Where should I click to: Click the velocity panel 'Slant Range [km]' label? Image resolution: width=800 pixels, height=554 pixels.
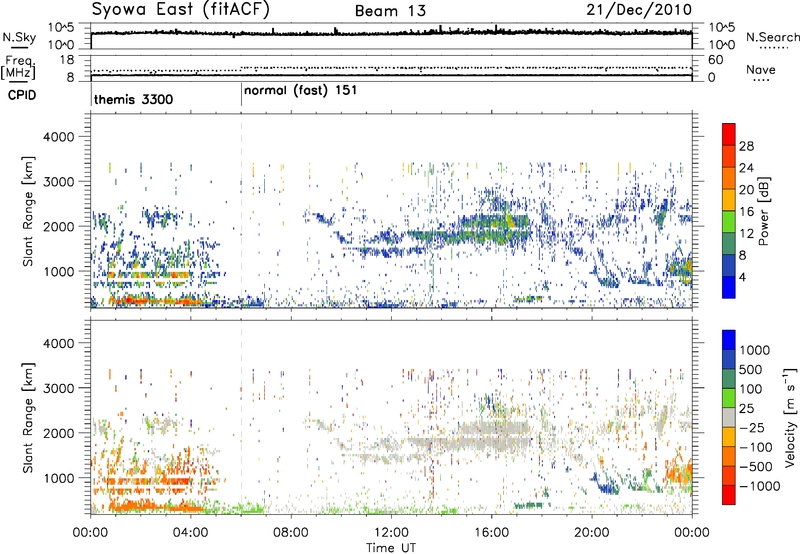tap(28, 418)
